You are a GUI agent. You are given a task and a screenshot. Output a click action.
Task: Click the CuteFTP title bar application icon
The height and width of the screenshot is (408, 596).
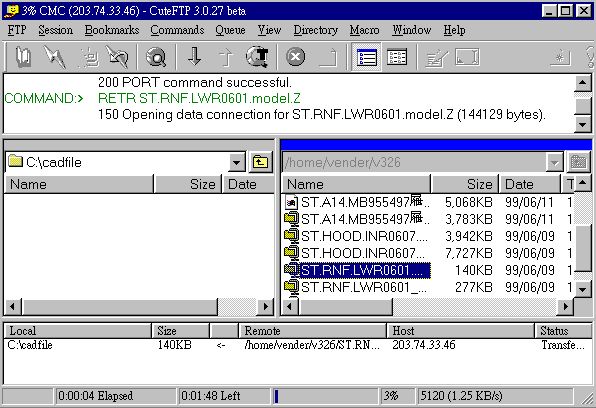pos(11,11)
